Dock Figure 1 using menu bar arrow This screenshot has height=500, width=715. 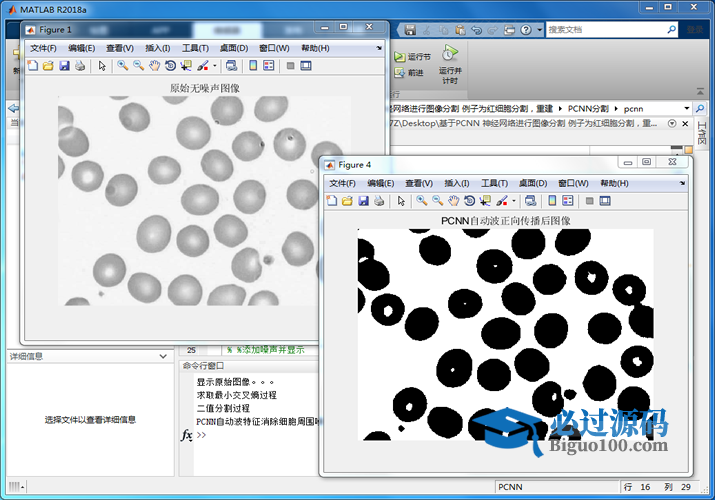pos(379,48)
